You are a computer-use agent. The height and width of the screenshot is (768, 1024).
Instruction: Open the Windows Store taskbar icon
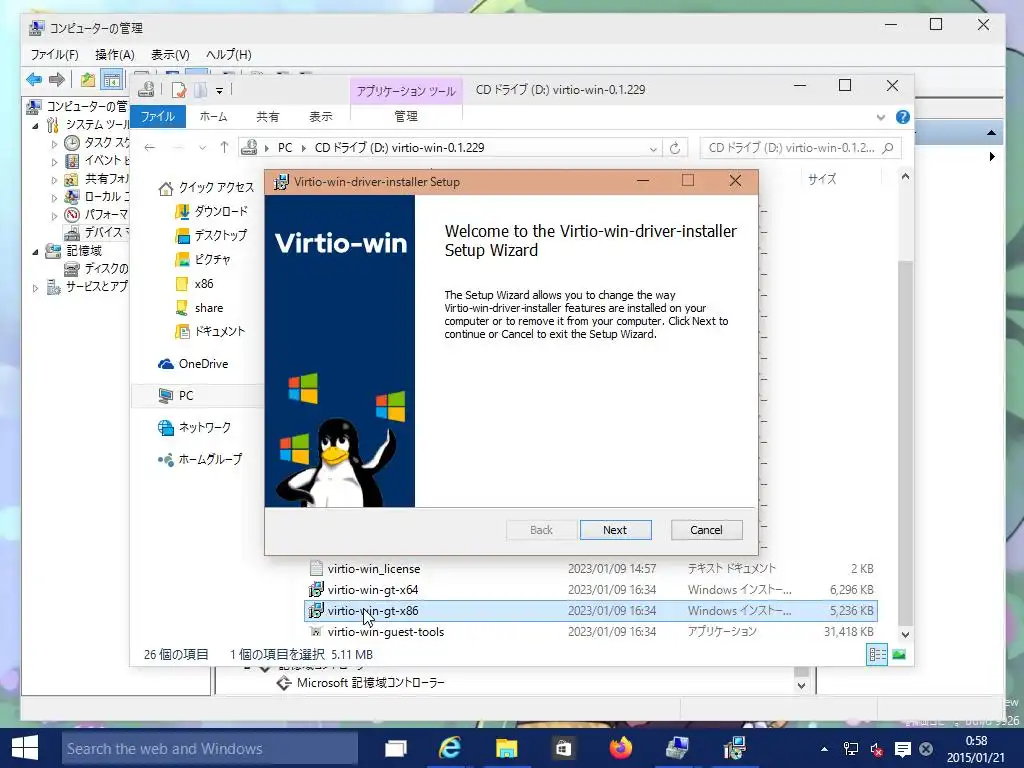pyautogui.click(x=562, y=748)
